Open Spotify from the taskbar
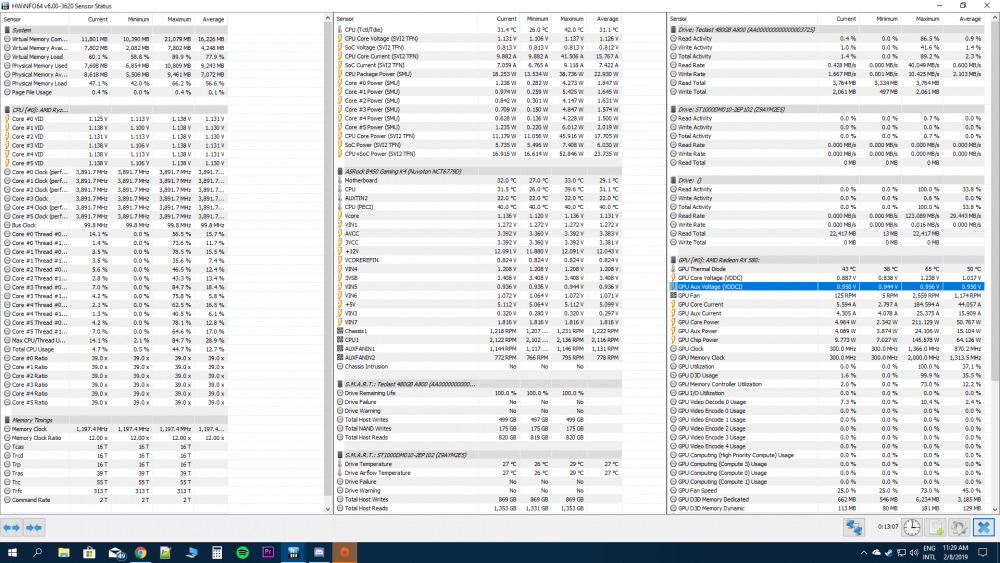 click(x=242, y=552)
